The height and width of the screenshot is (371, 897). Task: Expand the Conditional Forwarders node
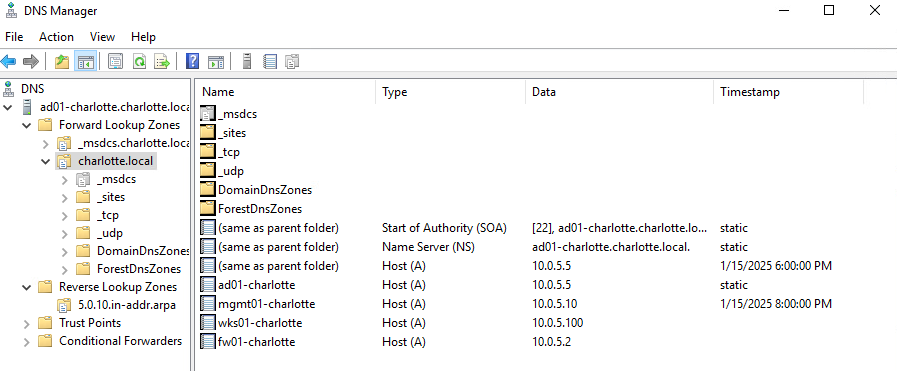(26, 342)
